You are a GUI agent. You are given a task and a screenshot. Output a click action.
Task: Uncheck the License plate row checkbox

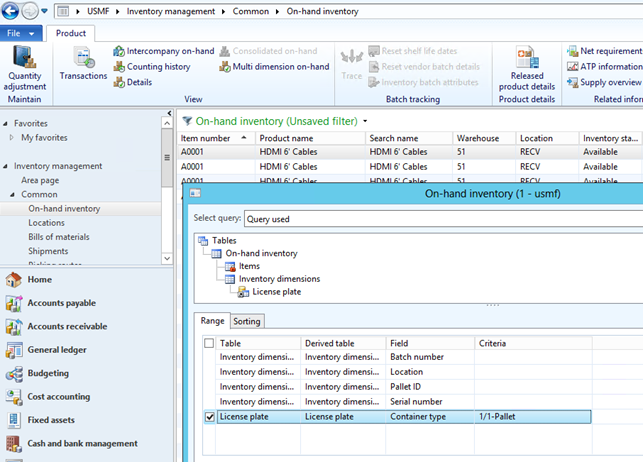(x=208, y=417)
